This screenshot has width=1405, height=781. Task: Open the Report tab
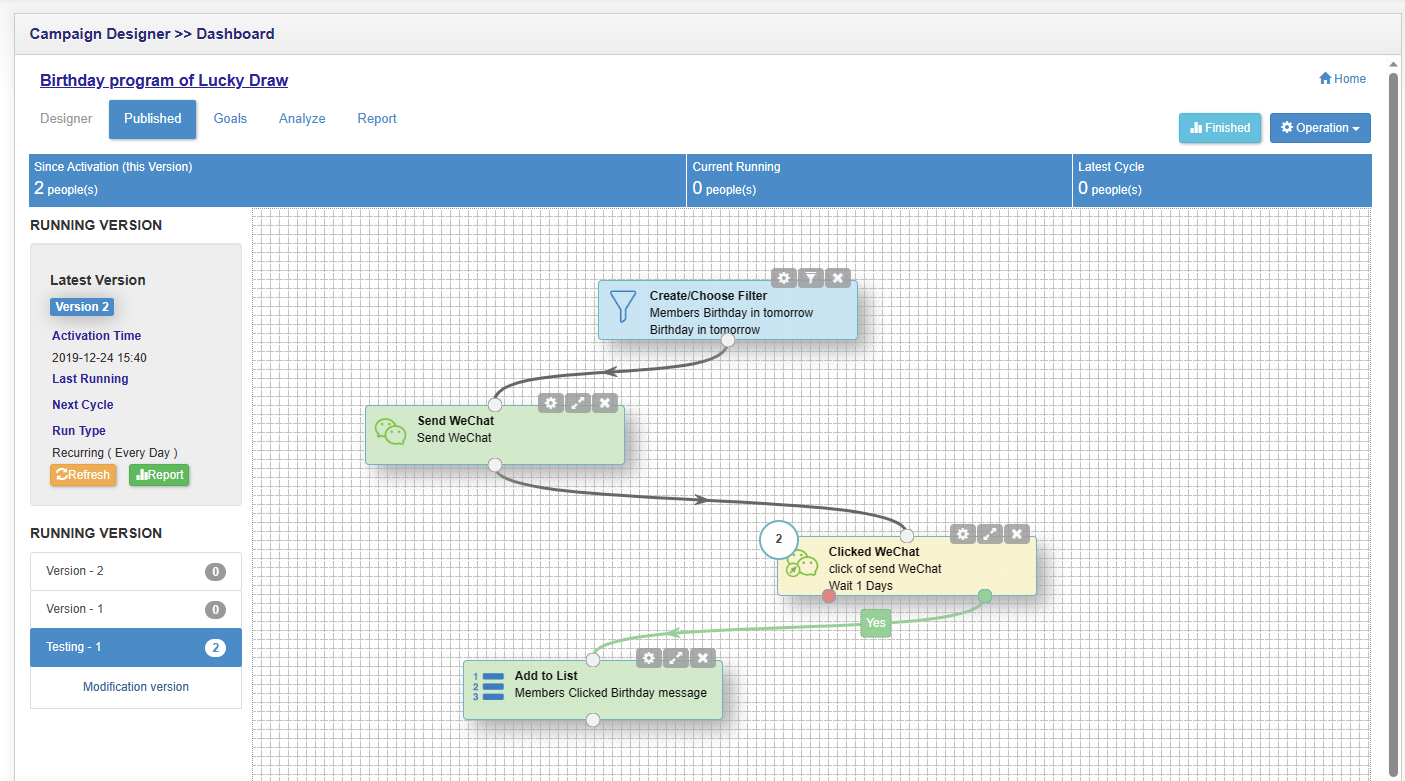pyautogui.click(x=377, y=119)
